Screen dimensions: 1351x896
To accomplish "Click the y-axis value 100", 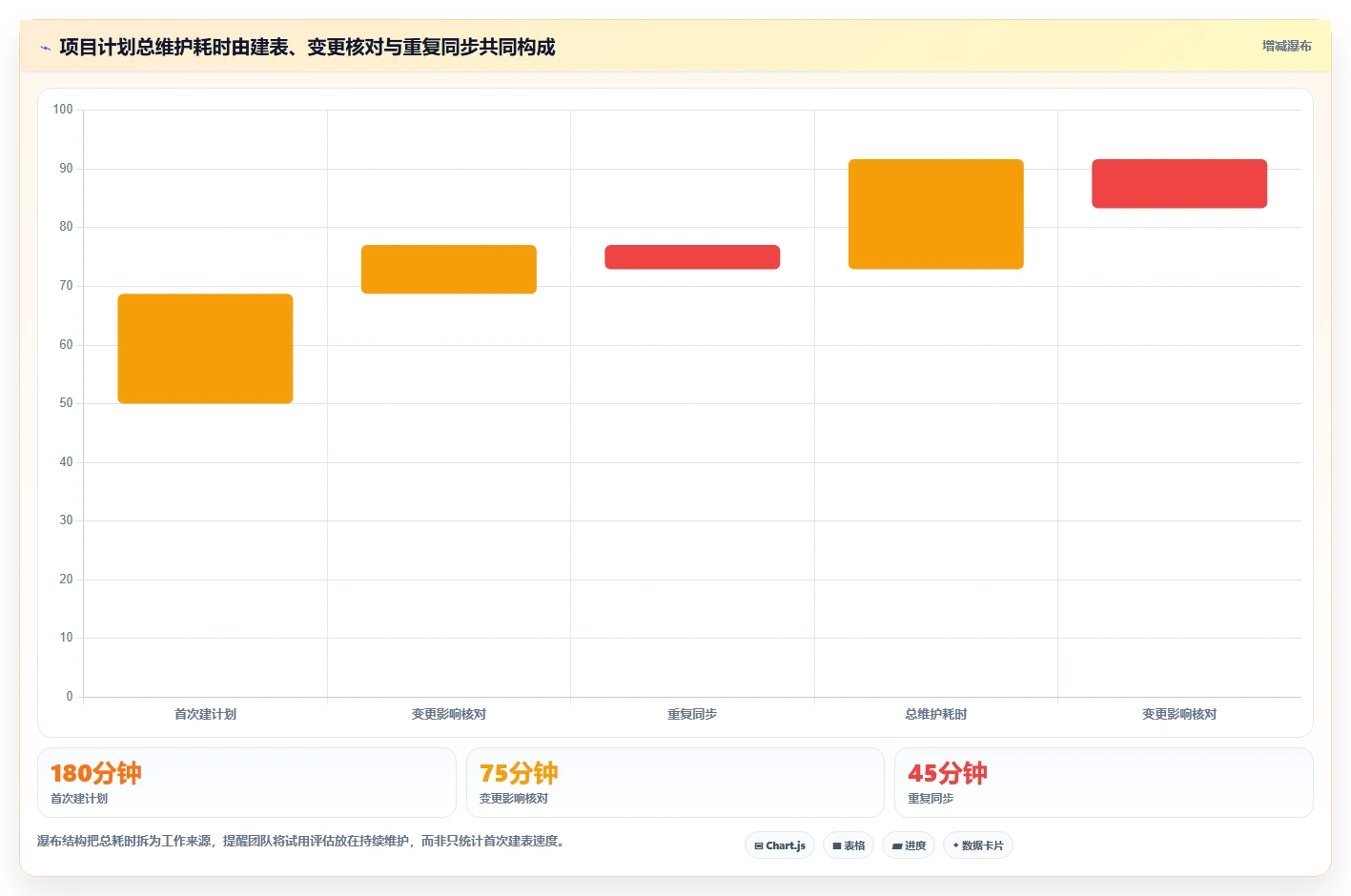I will 63,110.
